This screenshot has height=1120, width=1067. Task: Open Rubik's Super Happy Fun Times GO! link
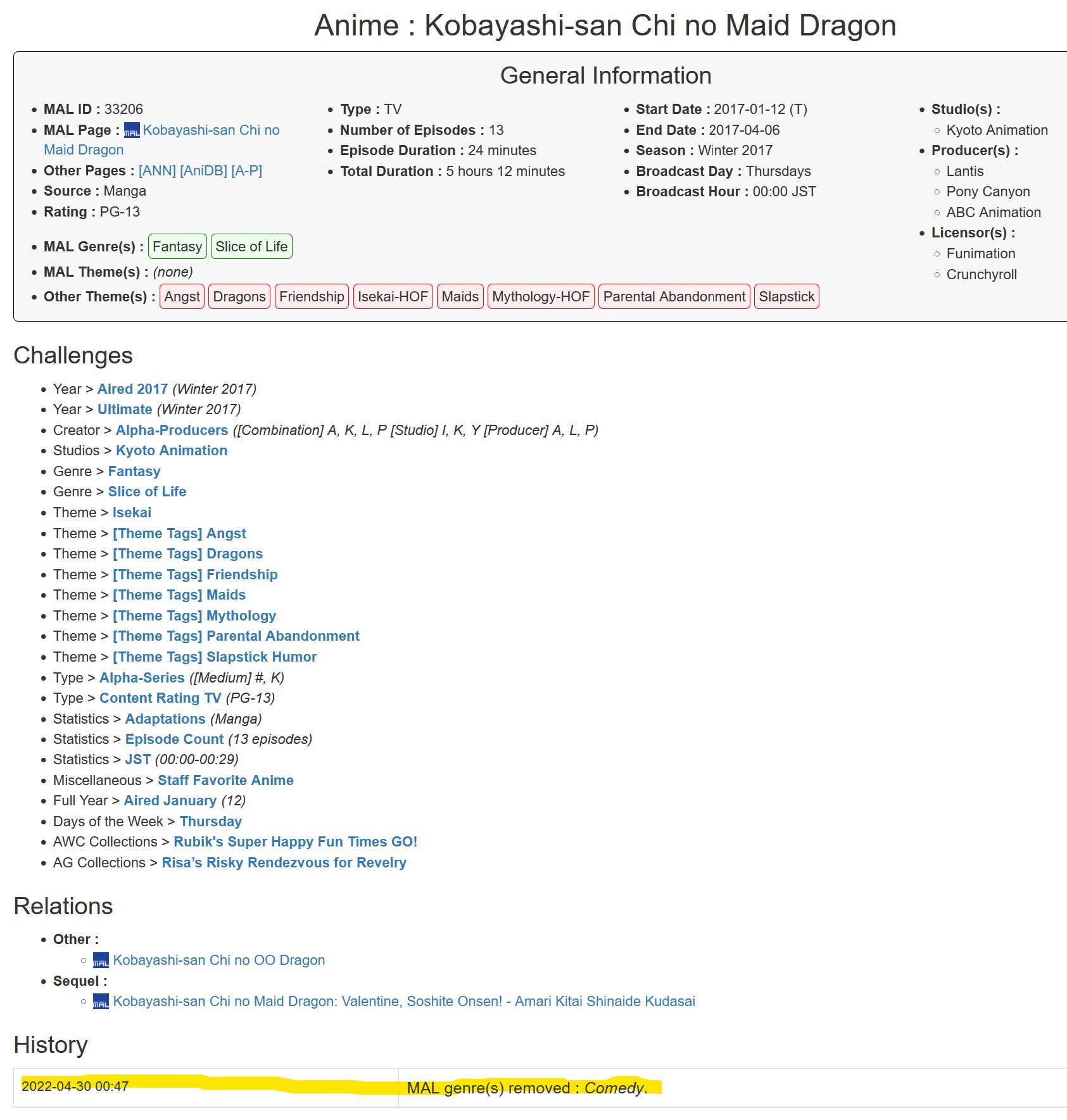coord(295,842)
